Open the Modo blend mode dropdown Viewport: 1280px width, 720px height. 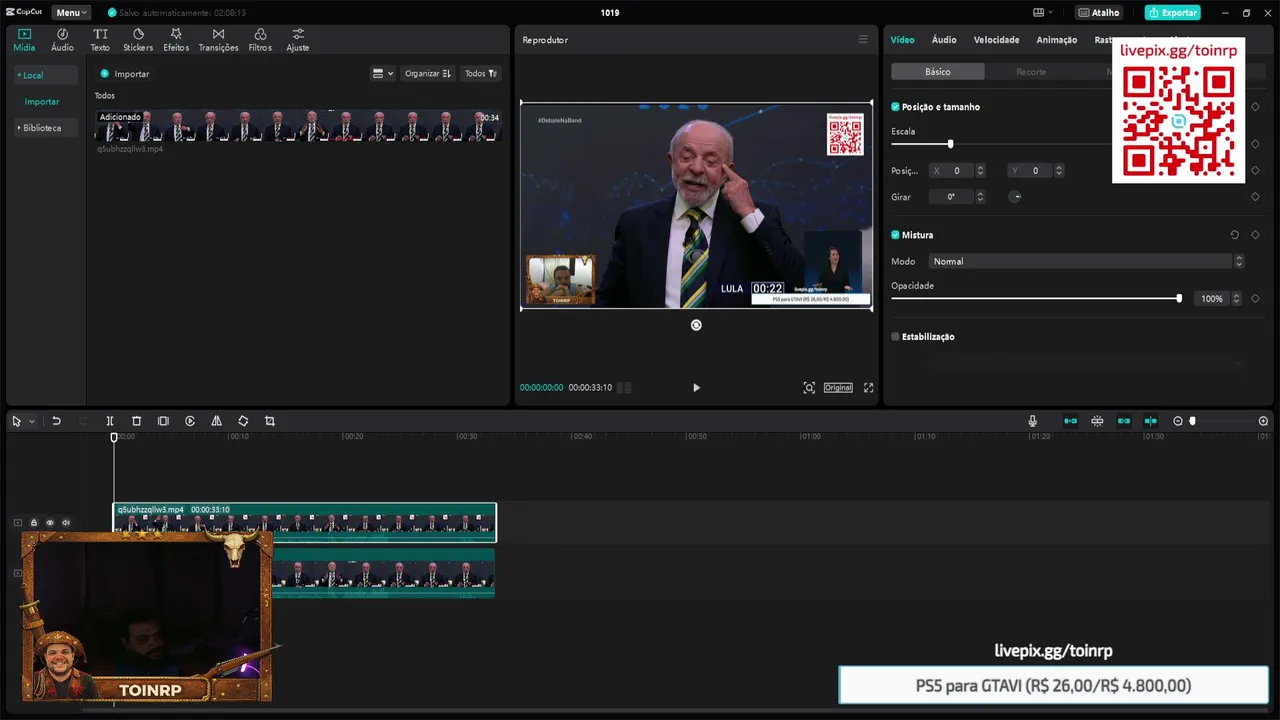click(x=1086, y=261)
